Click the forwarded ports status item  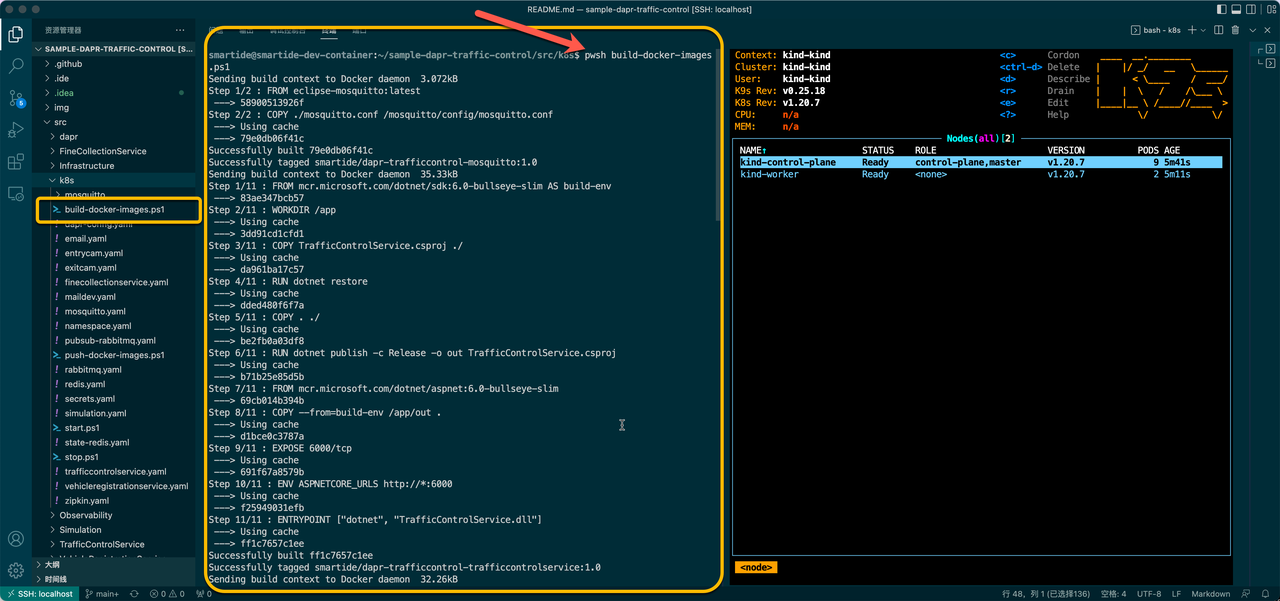(203, 594)
